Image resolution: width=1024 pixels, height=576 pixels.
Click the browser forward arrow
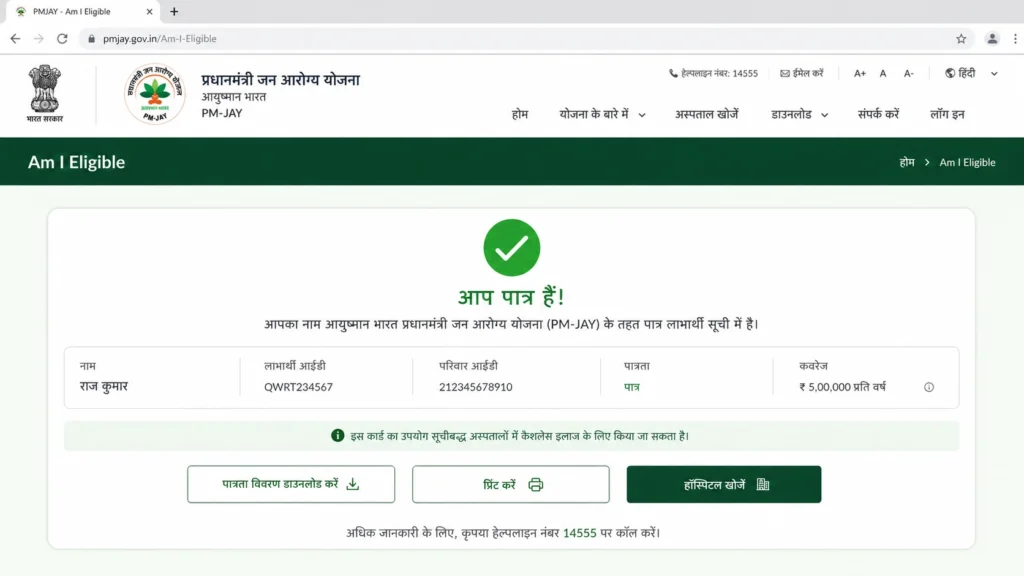pos(39,39)
